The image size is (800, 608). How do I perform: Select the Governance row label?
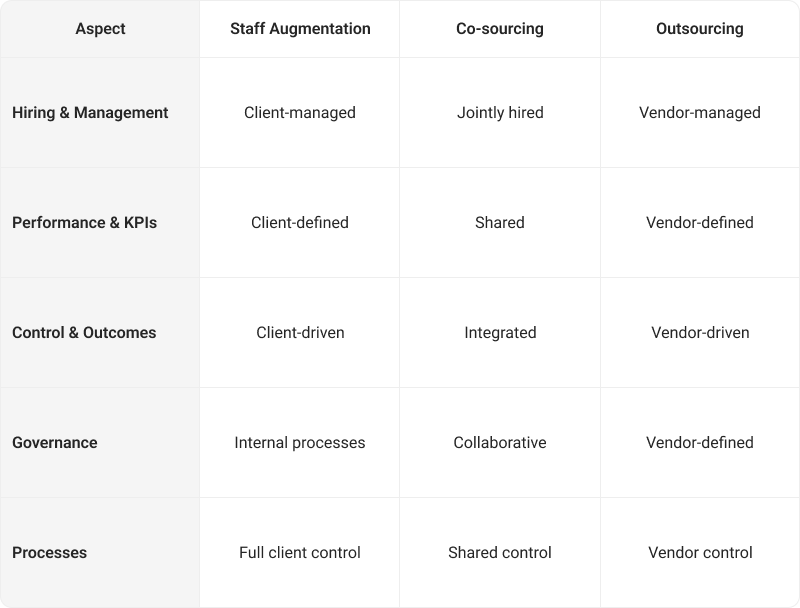[54, 443]
